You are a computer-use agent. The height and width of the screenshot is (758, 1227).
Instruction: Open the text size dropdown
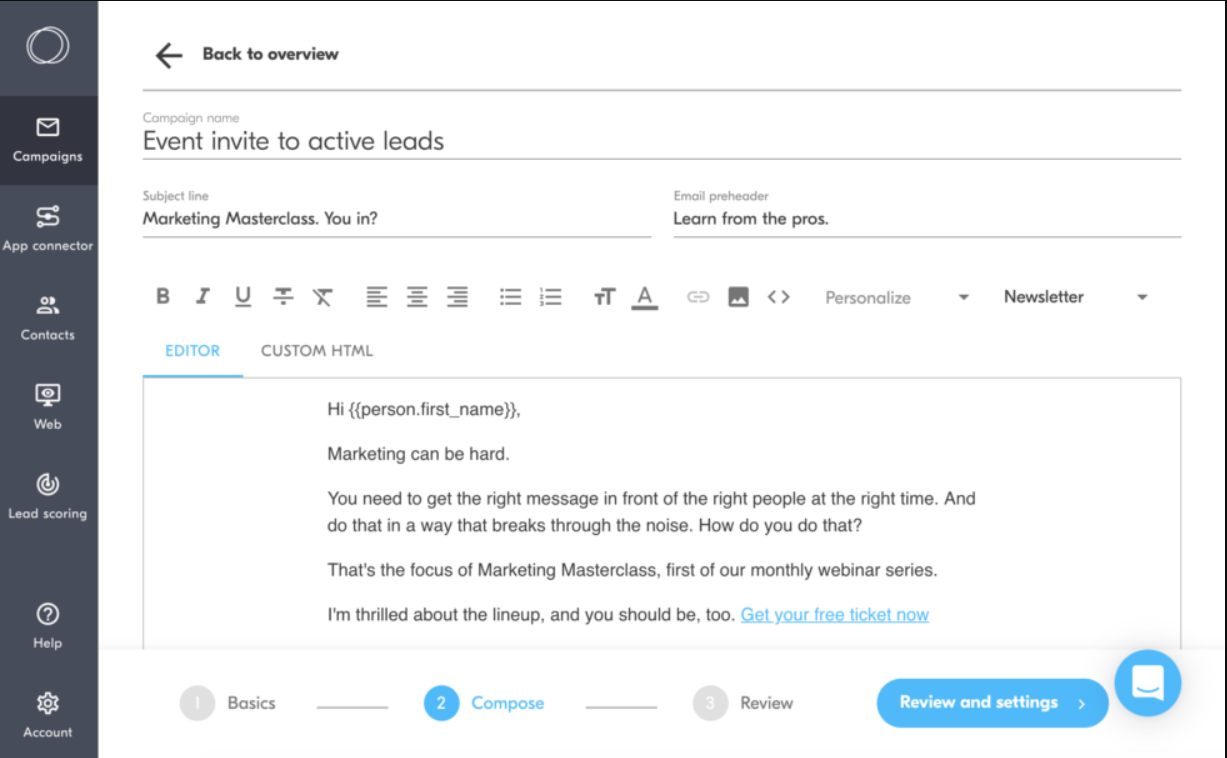click(x=605, y=296)
